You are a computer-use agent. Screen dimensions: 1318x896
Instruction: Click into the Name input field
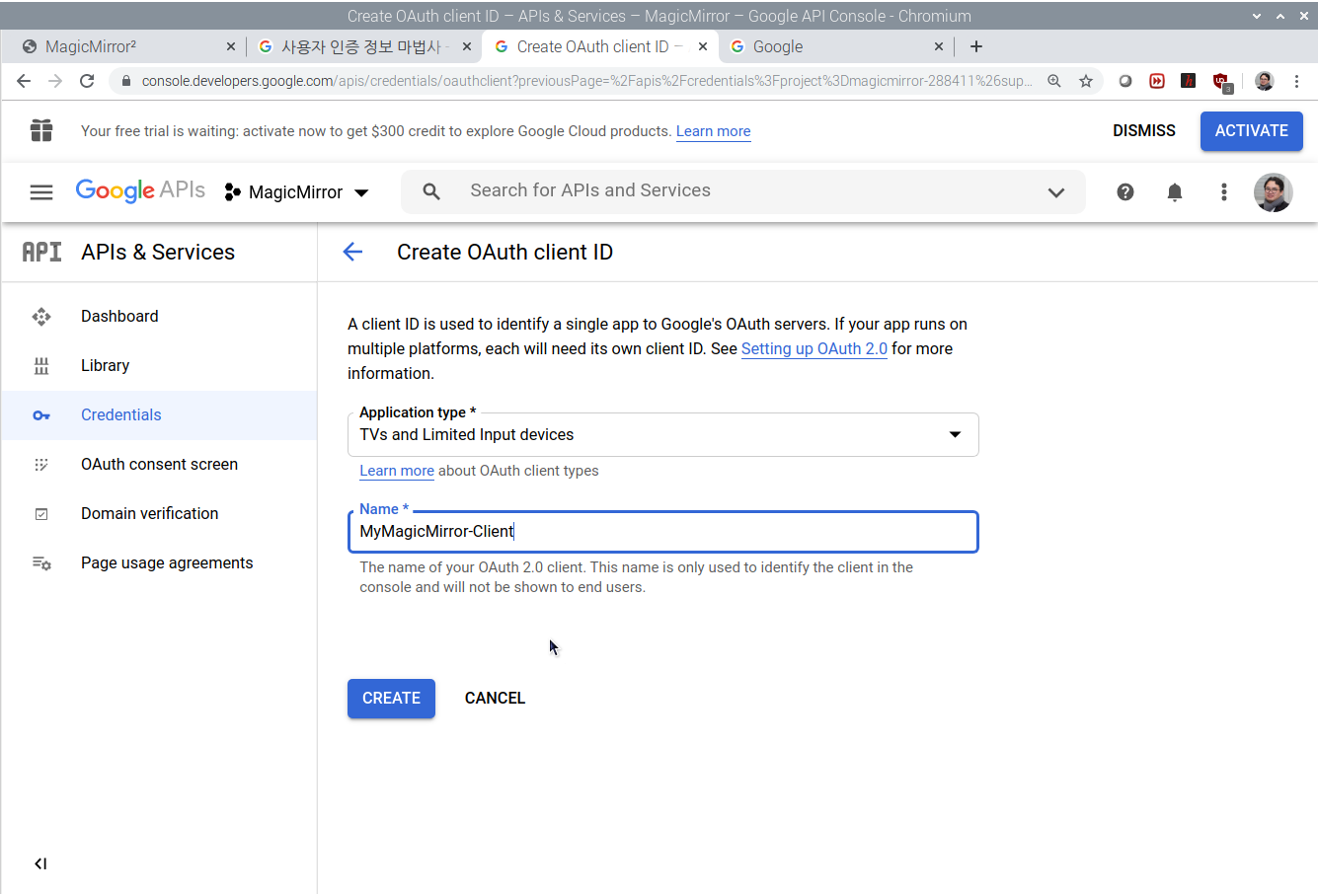663,532
